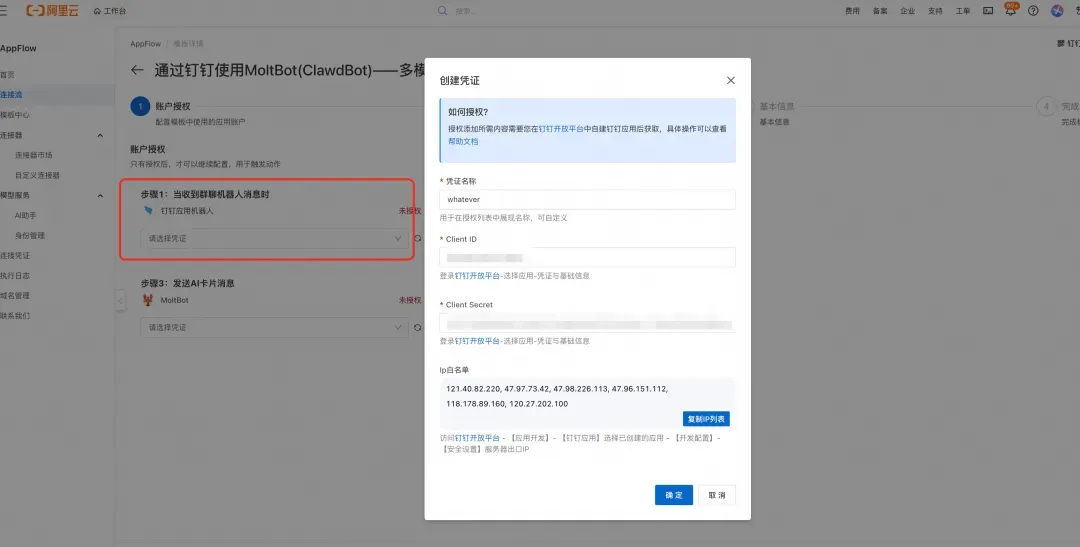The width and height of the screenshot is (1080, 547).
Task: Refresh the 步骤3 credential list
Action: [417, 327]
